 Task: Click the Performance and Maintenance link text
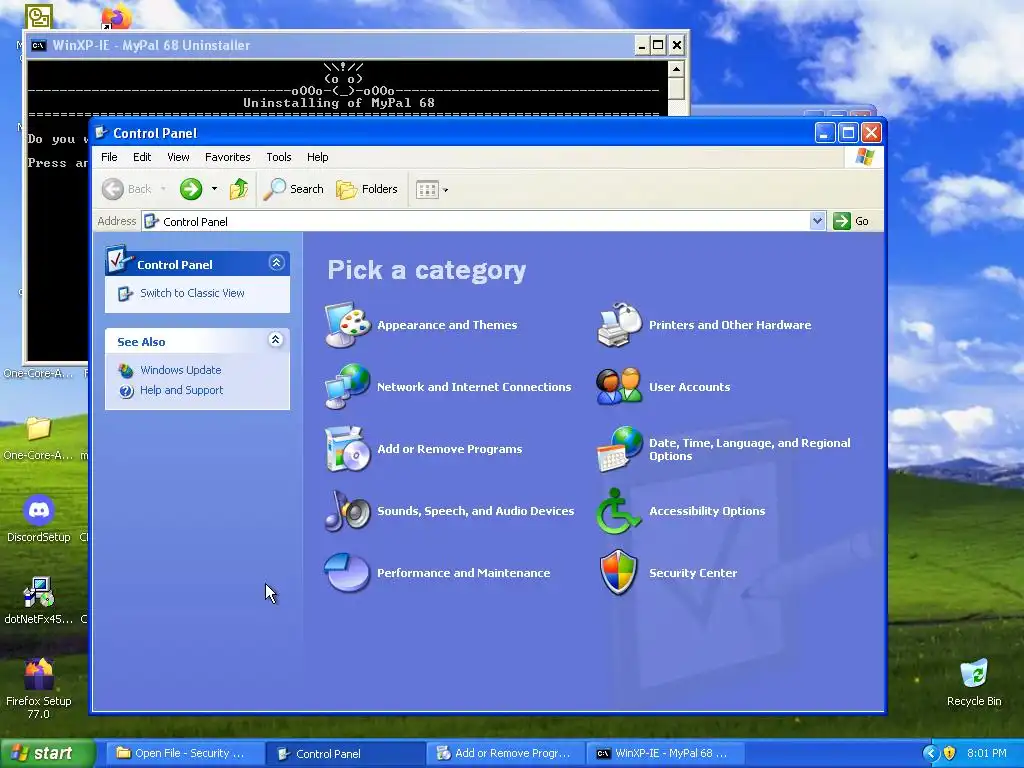(463, 573)
